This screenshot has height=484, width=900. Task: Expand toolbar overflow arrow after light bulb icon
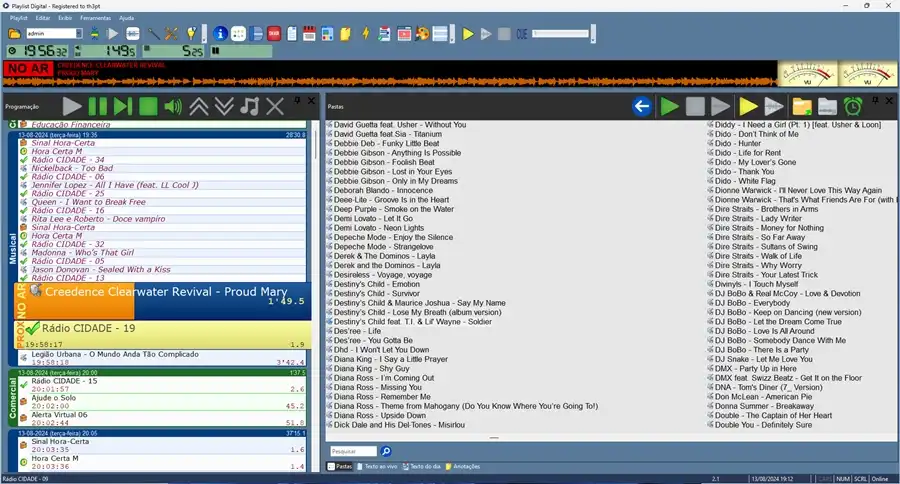pyautogui.click(x=204, y=34)
